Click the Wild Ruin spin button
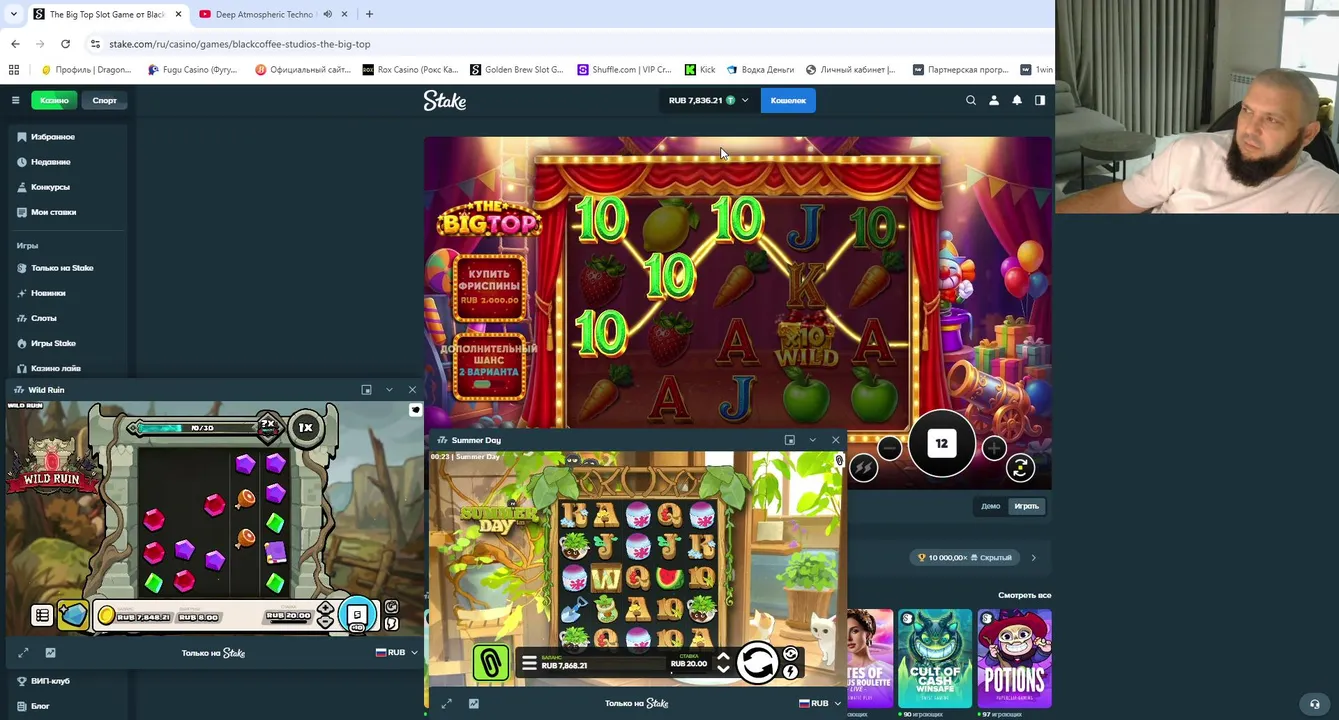The image size is (1339, 720). pyautogui.click(x=357, y=616)
